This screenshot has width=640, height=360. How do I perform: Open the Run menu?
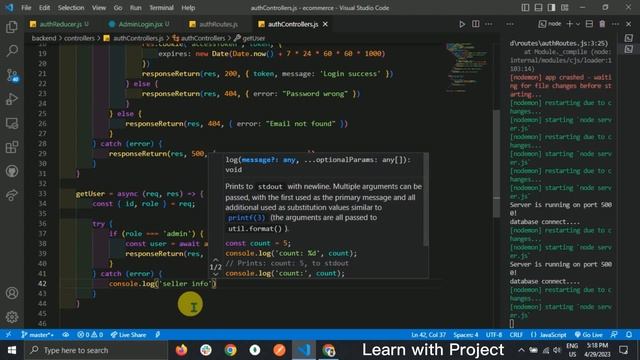click(x=136, y=8)
